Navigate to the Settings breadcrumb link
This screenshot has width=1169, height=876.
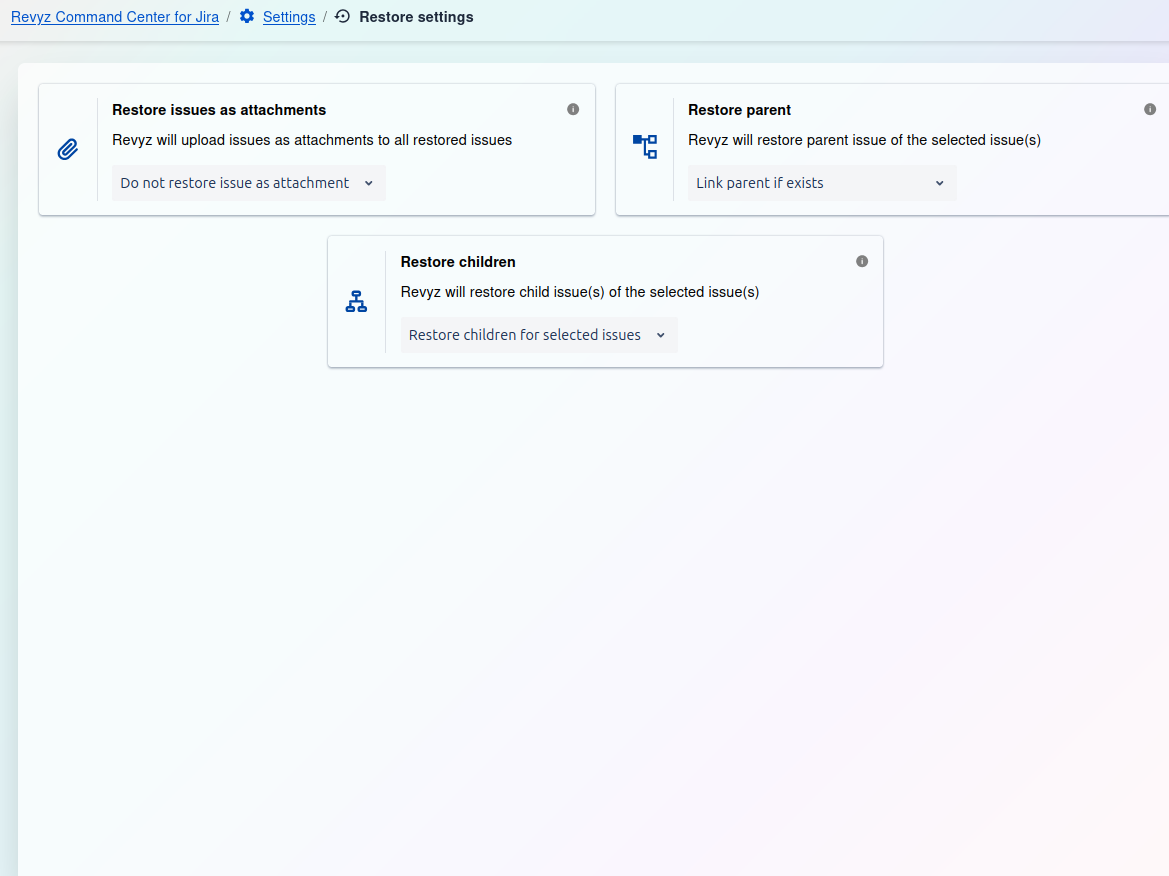[289, 17]
